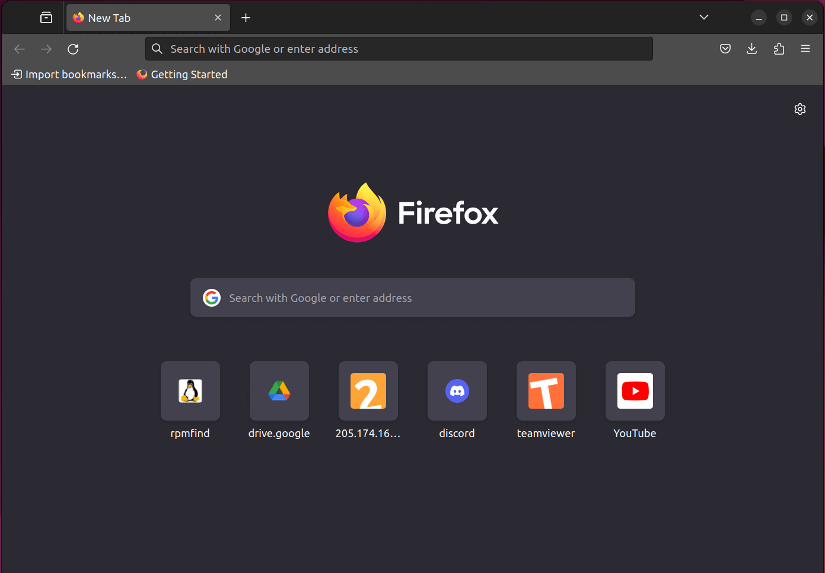Focus the address bar search field
This screenshot has height=573, width=825.
399,49
